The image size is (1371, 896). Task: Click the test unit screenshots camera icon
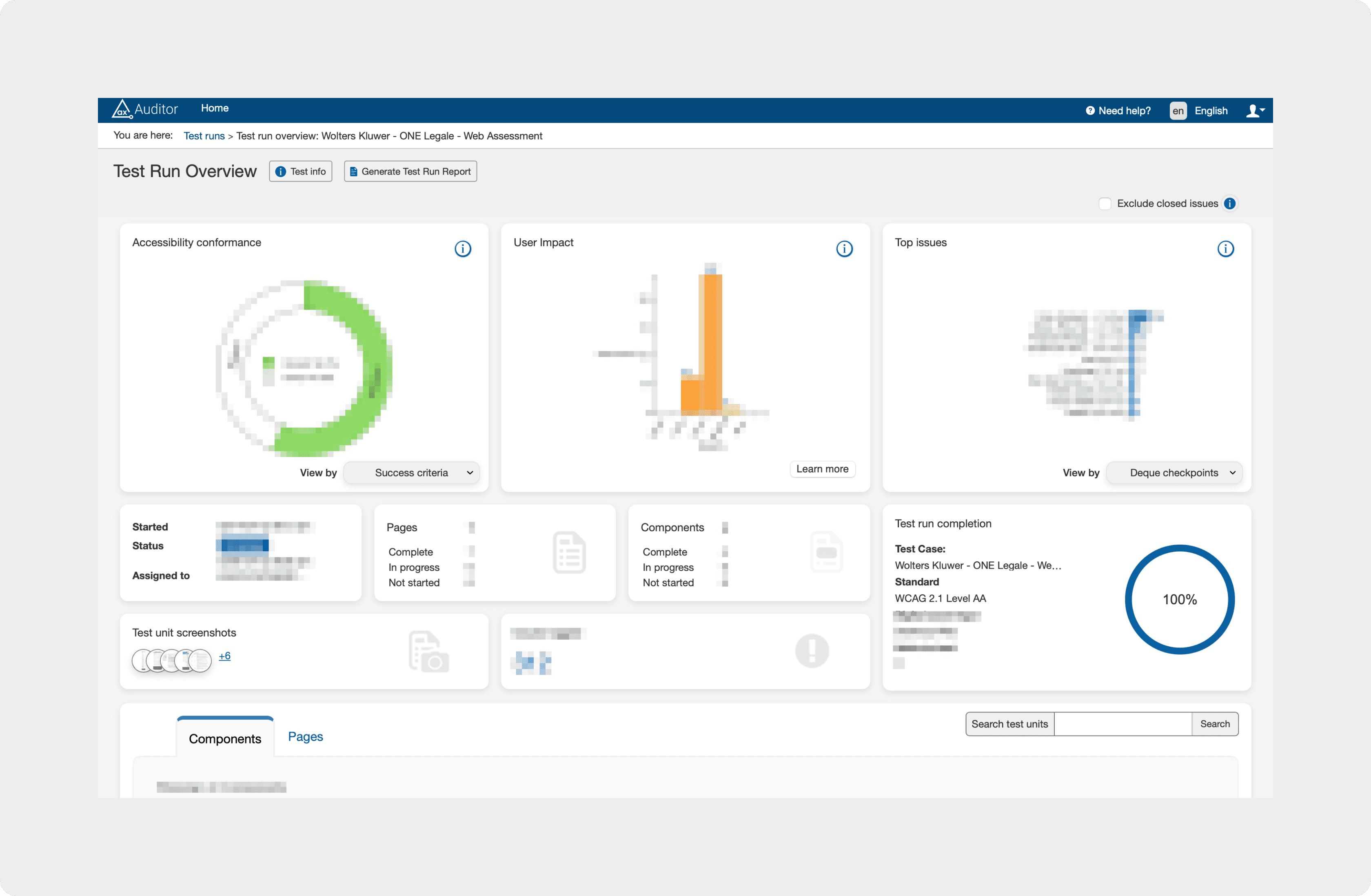(x=428, y=651)
